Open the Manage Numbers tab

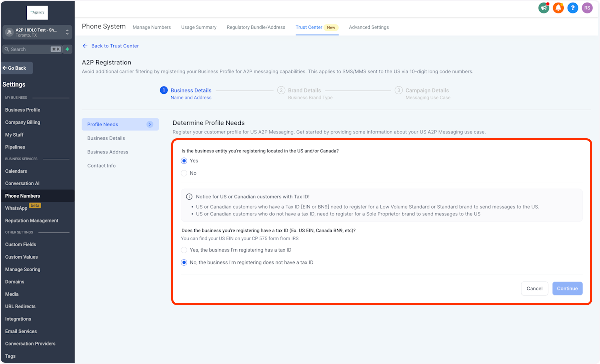[x=152, y=27]
